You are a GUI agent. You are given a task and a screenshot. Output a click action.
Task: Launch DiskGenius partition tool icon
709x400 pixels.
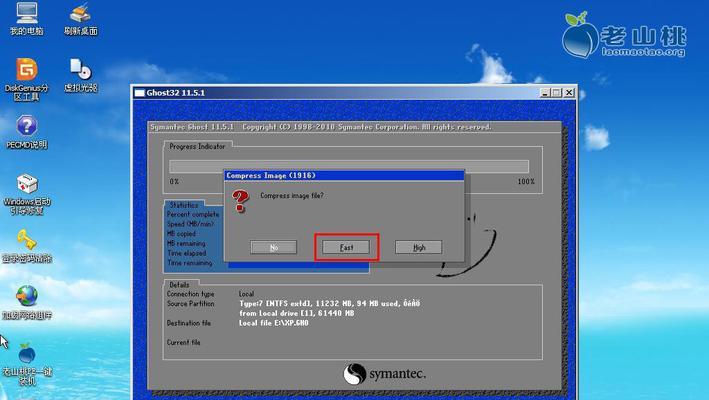click(x=26, y=79)
